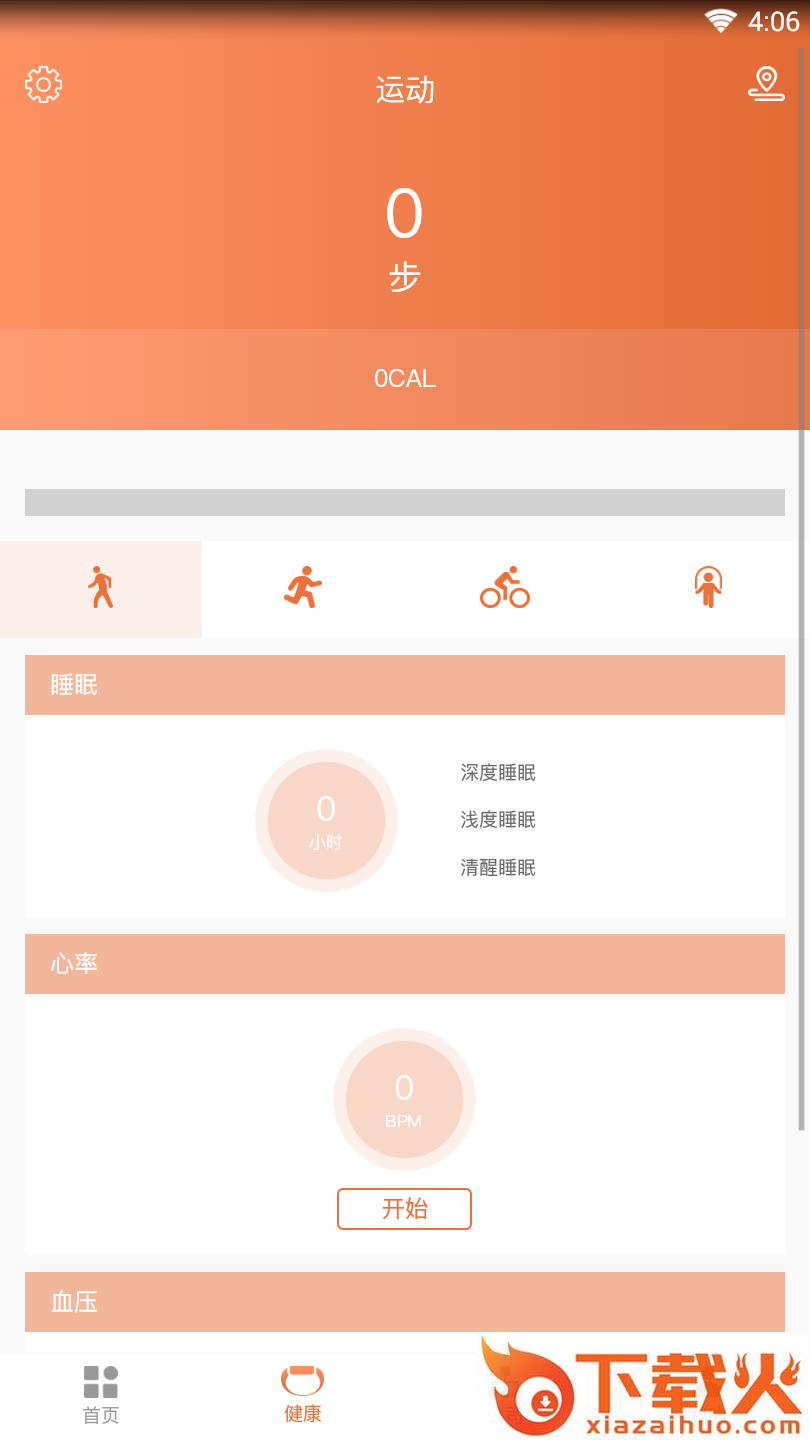Open the 血压 blood pressure section header
Image resolution: width=810 pixels, height=1440 pixels.
pyautogui.click(x=405, y=1302)
